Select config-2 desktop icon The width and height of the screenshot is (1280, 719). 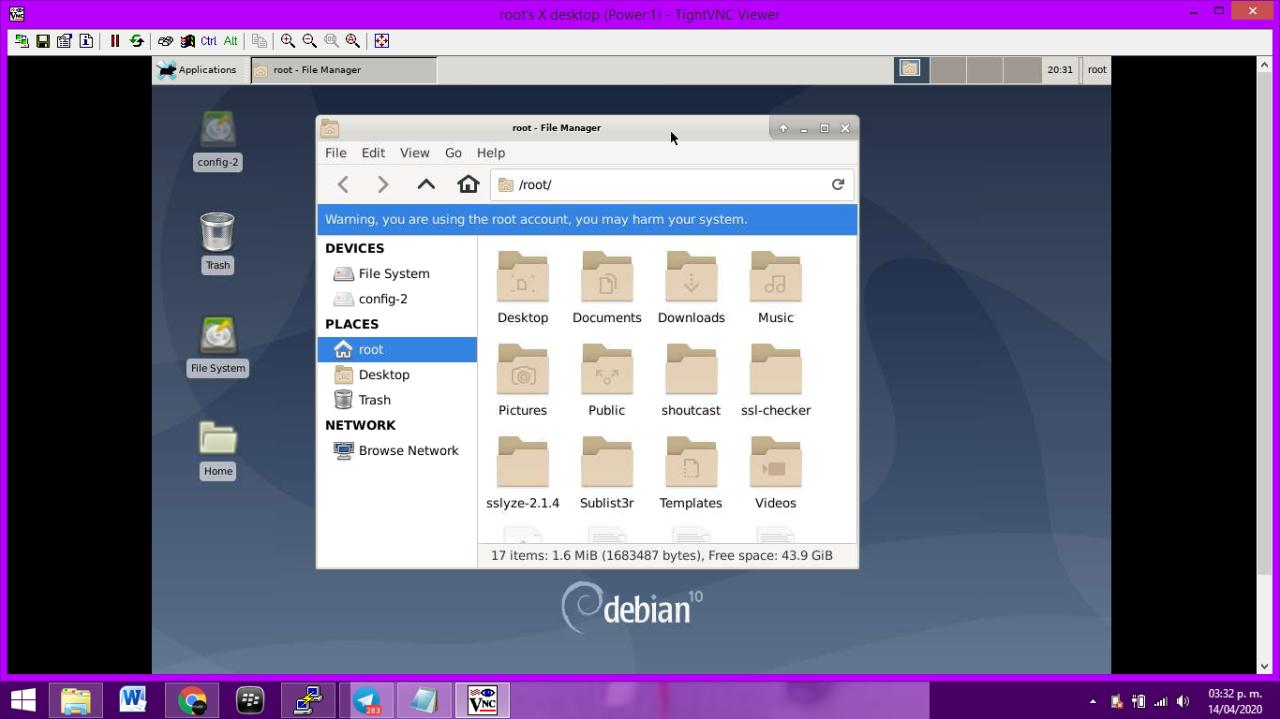218,140
